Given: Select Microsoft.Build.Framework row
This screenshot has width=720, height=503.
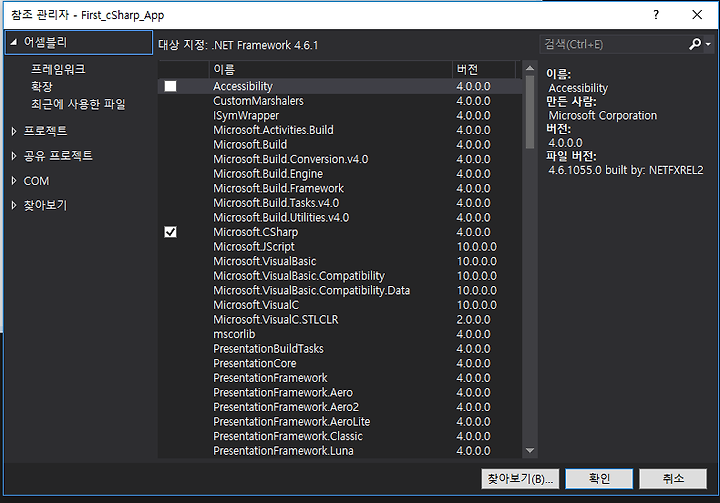Looking at the screenshot, I should [x=340, y=188].
